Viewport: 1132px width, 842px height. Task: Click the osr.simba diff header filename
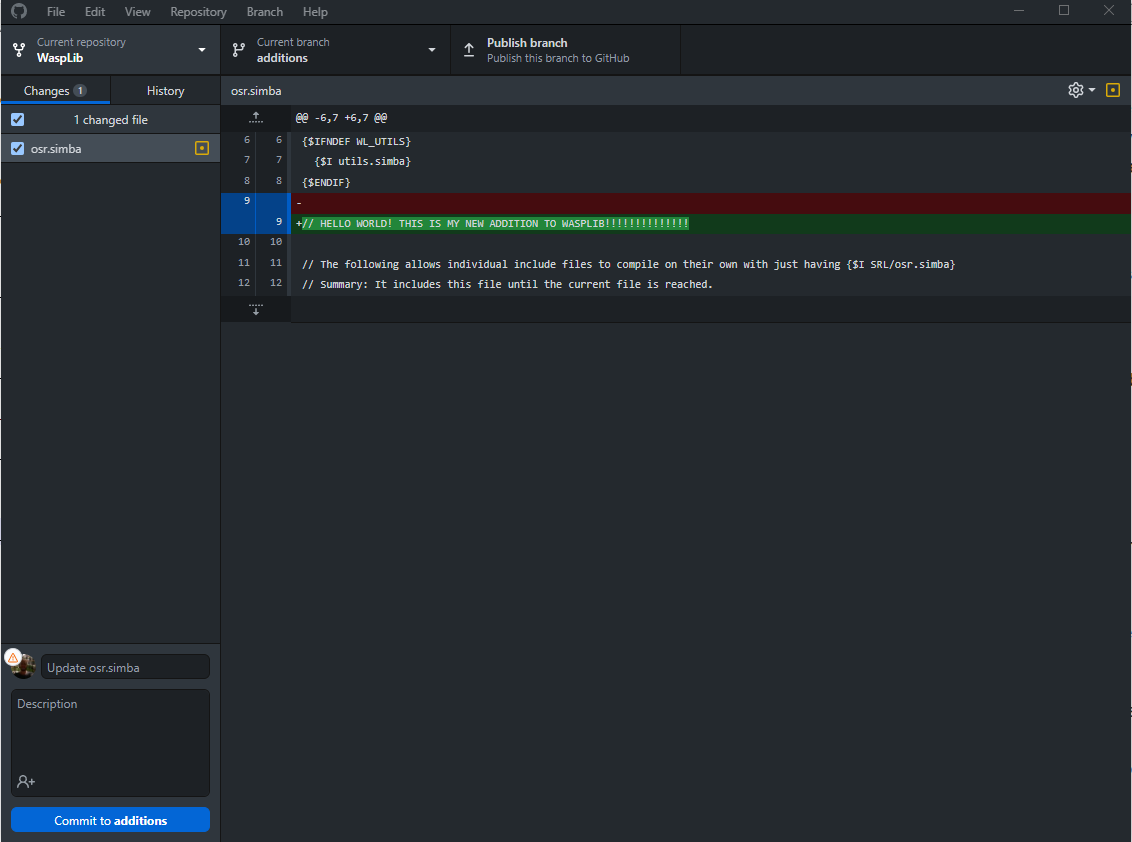coord(256,91)
